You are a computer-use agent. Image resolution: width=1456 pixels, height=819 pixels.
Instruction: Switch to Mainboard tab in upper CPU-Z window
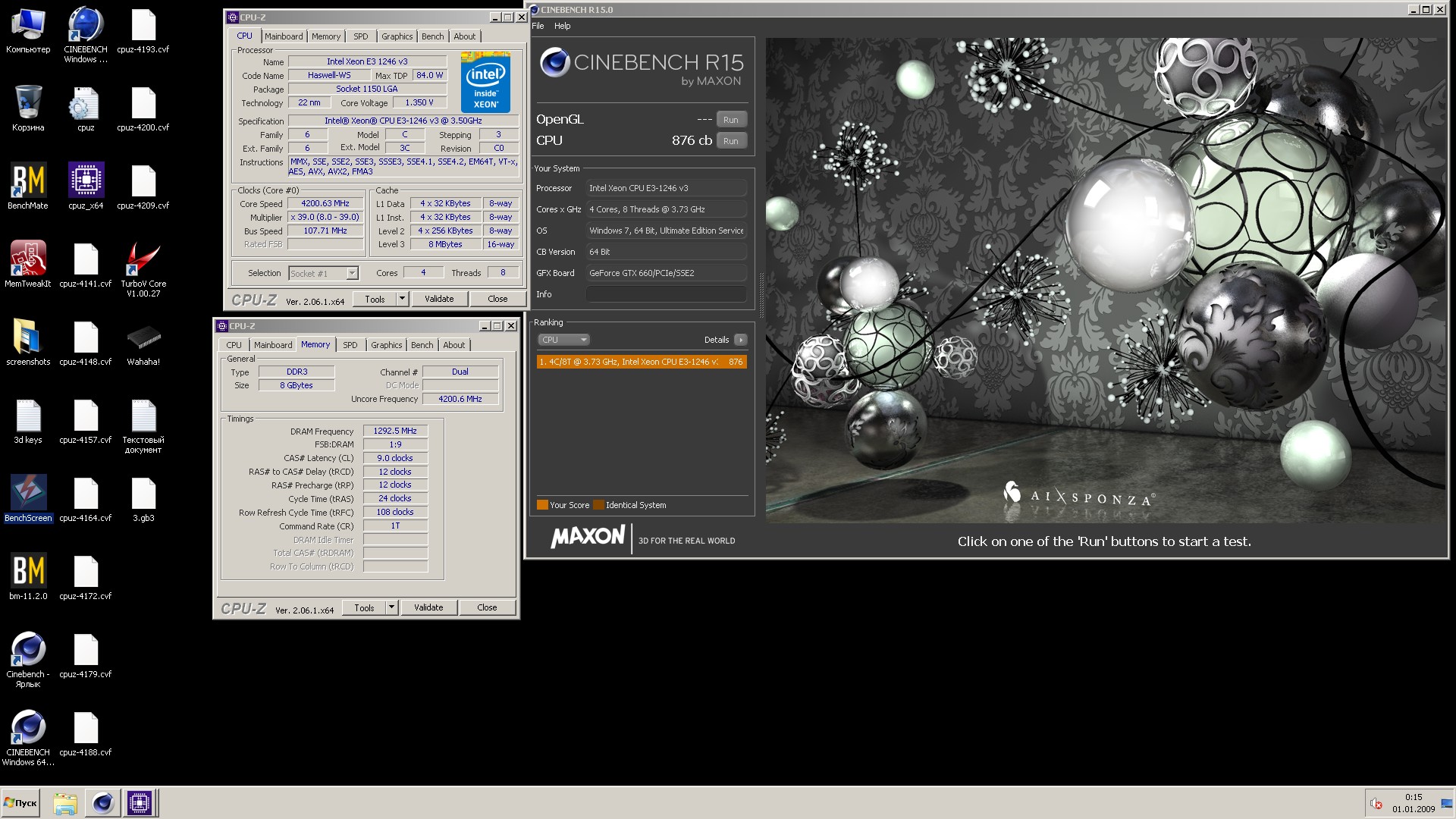283,36
